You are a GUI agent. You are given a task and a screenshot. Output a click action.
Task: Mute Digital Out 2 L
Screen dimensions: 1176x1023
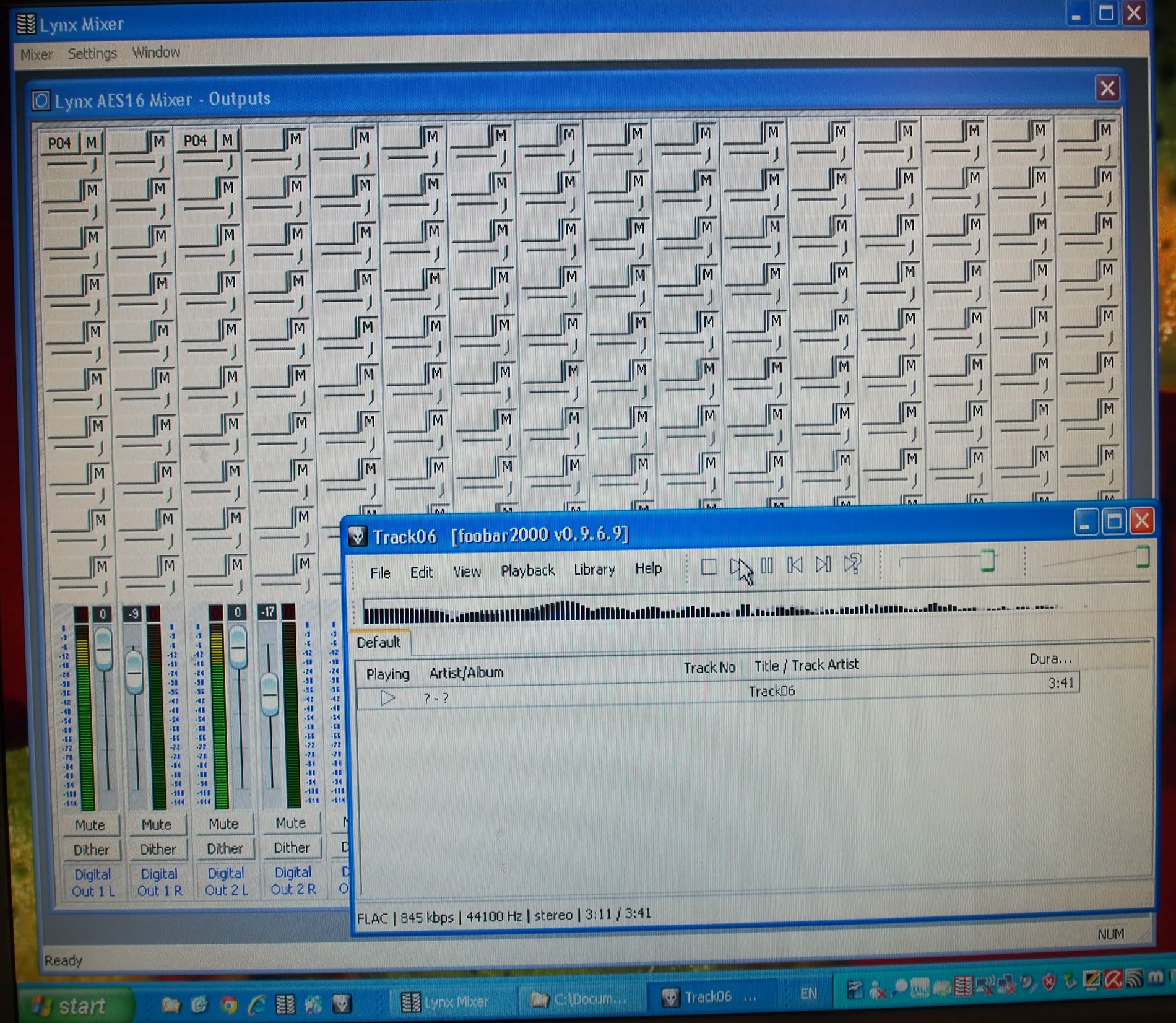coord(223,824)
